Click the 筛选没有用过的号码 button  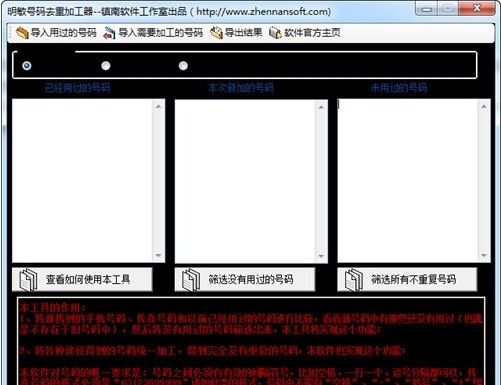pyautogui.click(x=245, y=279)
